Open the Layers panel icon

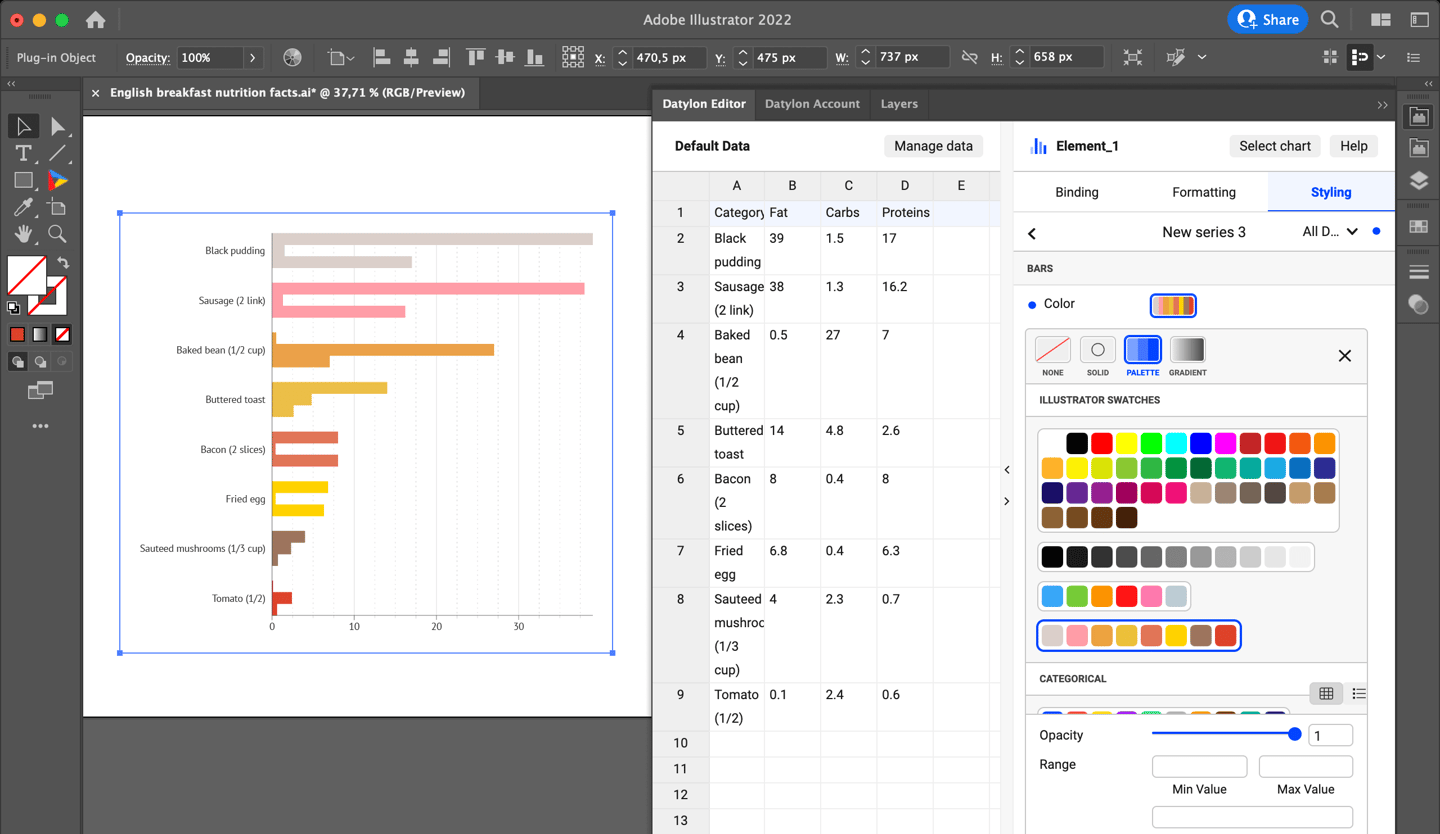point(1418,180)
